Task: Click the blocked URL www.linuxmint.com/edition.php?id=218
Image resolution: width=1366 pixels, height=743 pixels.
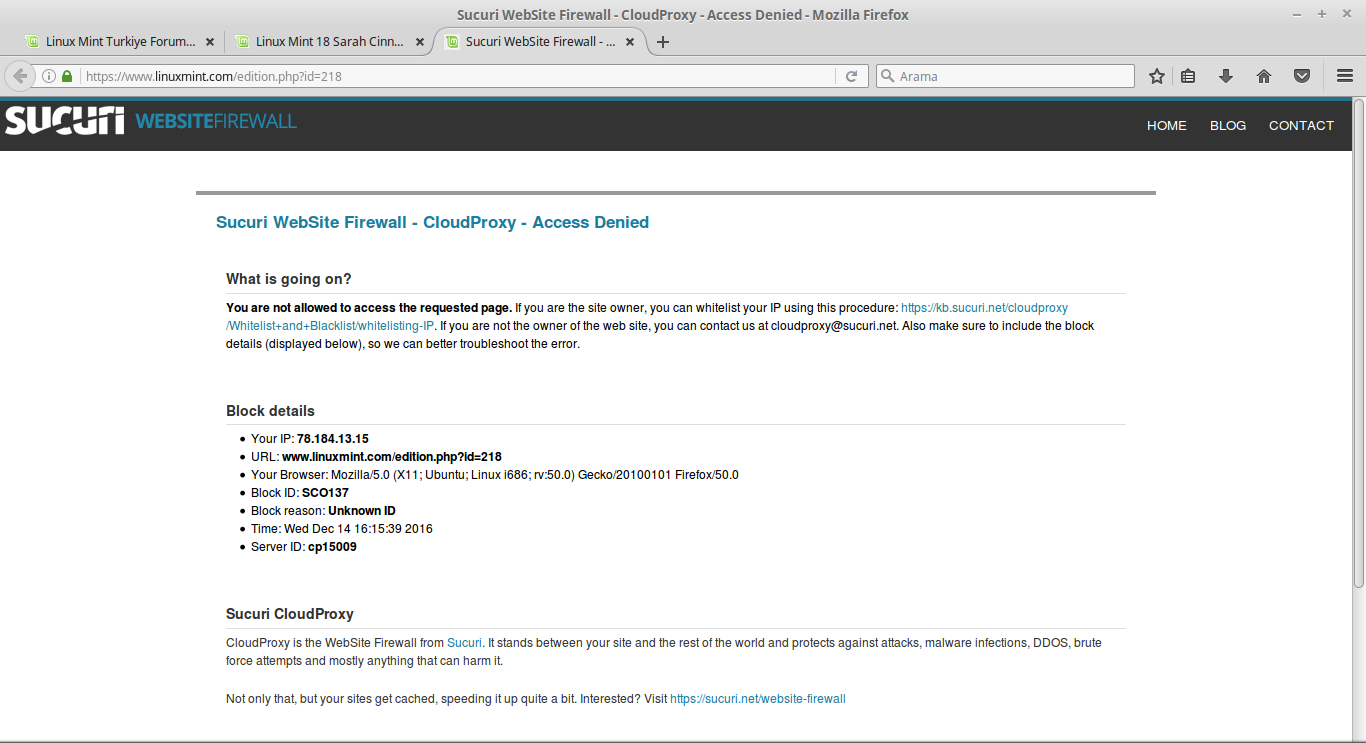Action: 392,457
